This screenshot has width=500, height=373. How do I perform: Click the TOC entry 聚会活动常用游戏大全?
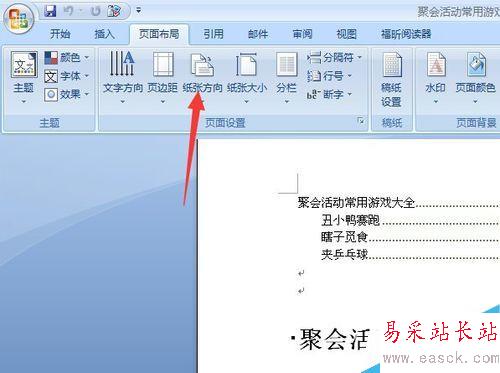click(356, 202)
